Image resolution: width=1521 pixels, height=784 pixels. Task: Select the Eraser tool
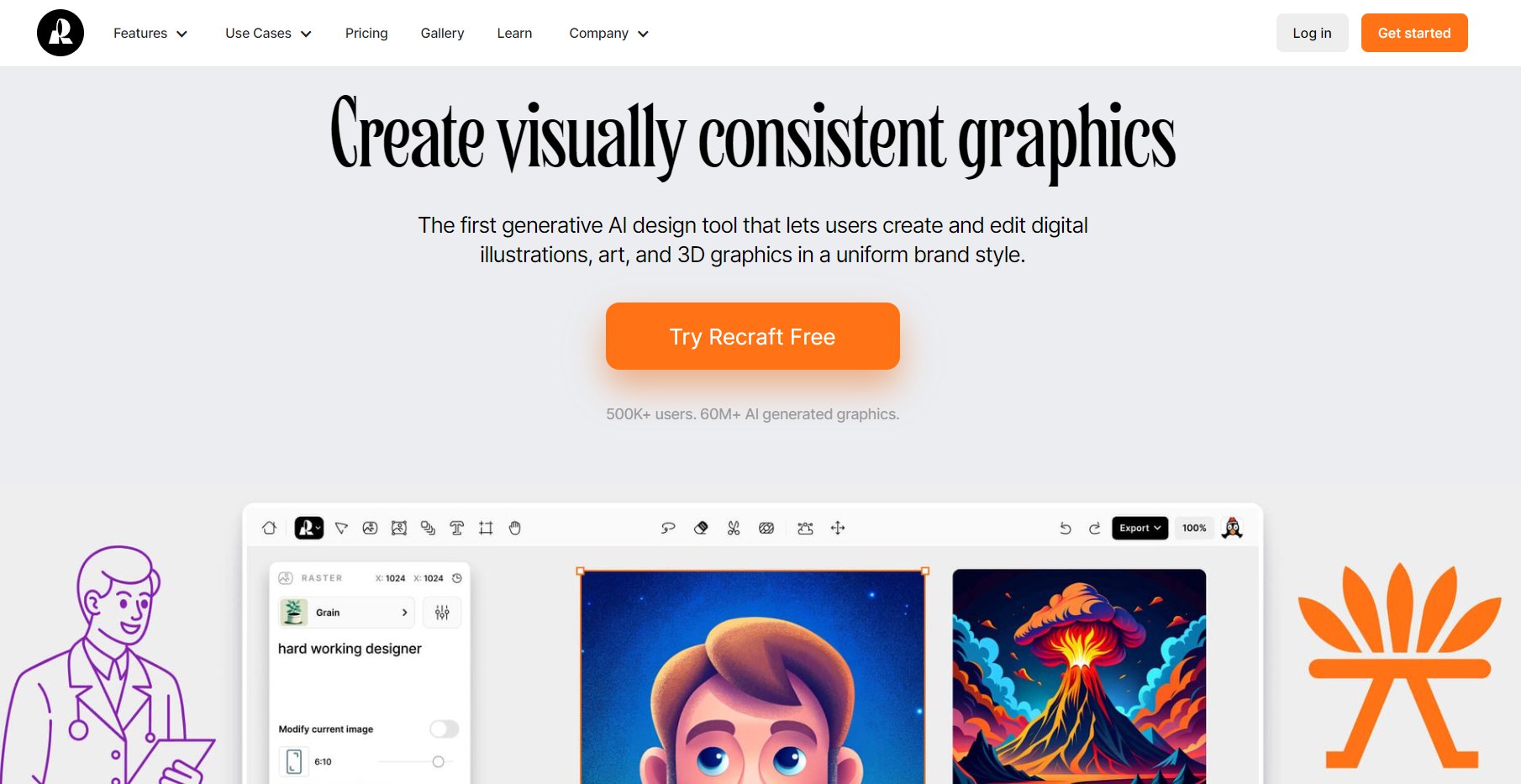[701, 528]
